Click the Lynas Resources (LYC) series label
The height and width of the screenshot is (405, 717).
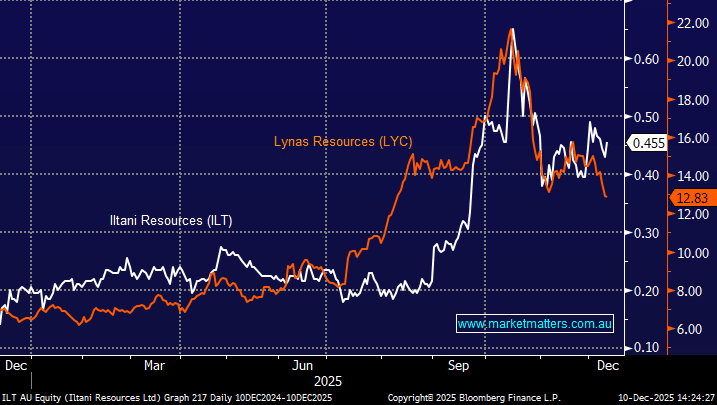343,141
